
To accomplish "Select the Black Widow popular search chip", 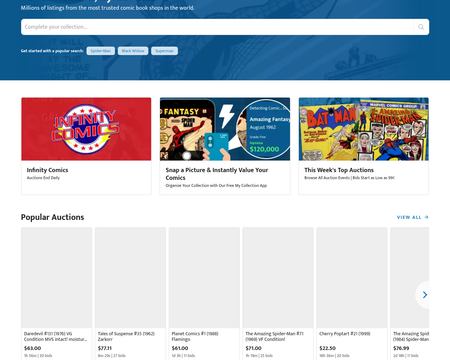I will pos(133,51).
